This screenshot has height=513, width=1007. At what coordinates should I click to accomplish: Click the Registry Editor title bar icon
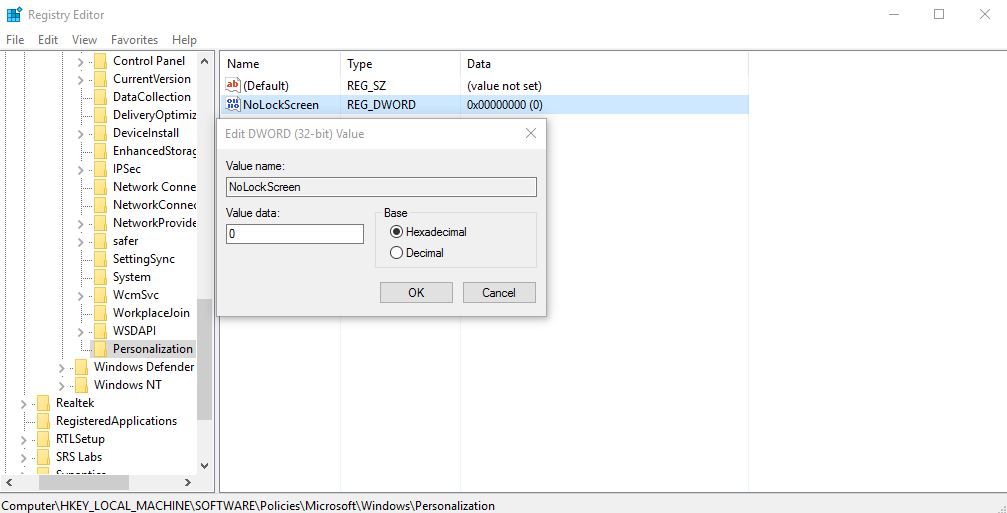[14, 14]
